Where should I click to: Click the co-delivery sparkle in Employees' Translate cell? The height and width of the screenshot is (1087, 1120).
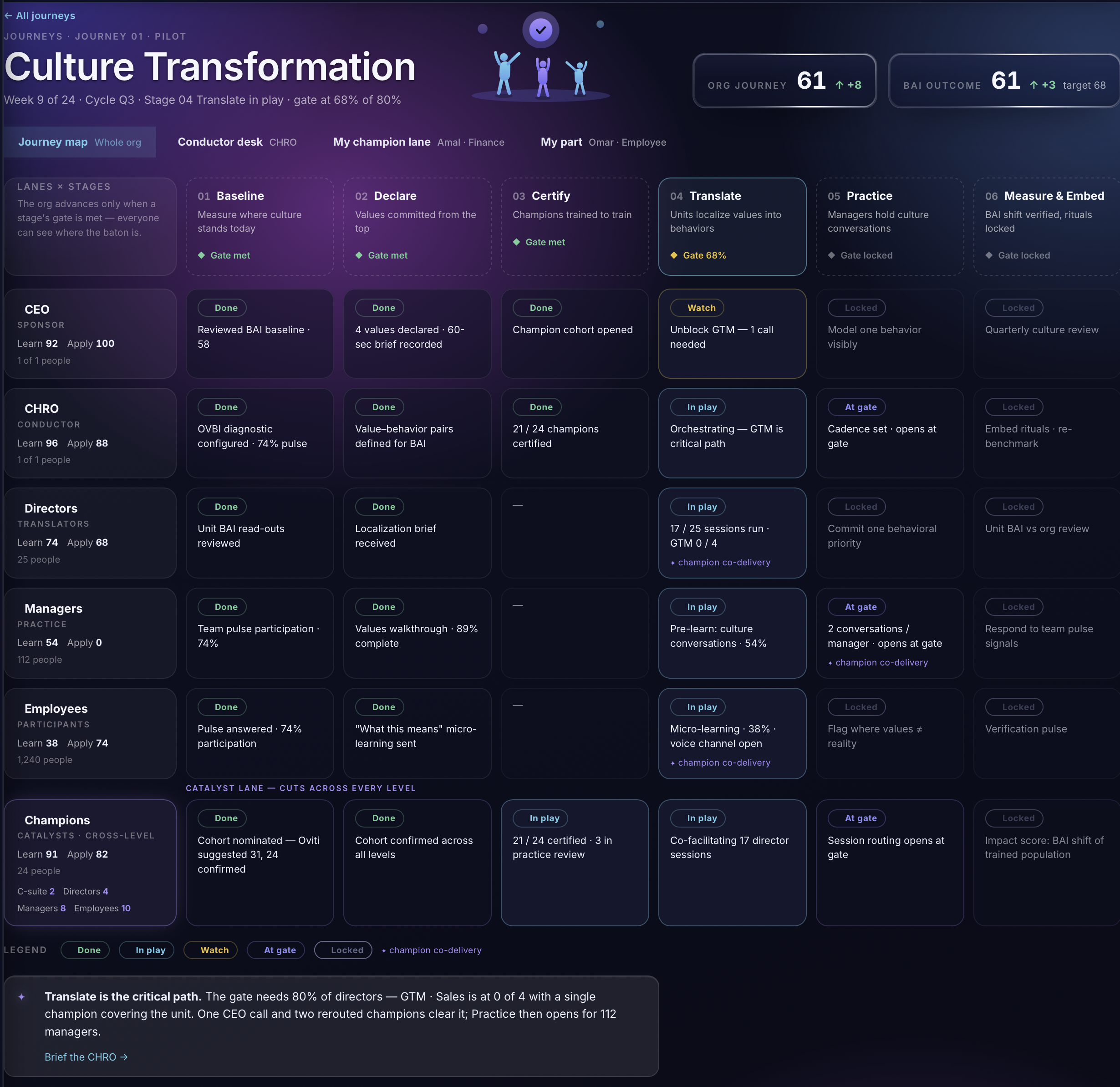tap(672, 763)
